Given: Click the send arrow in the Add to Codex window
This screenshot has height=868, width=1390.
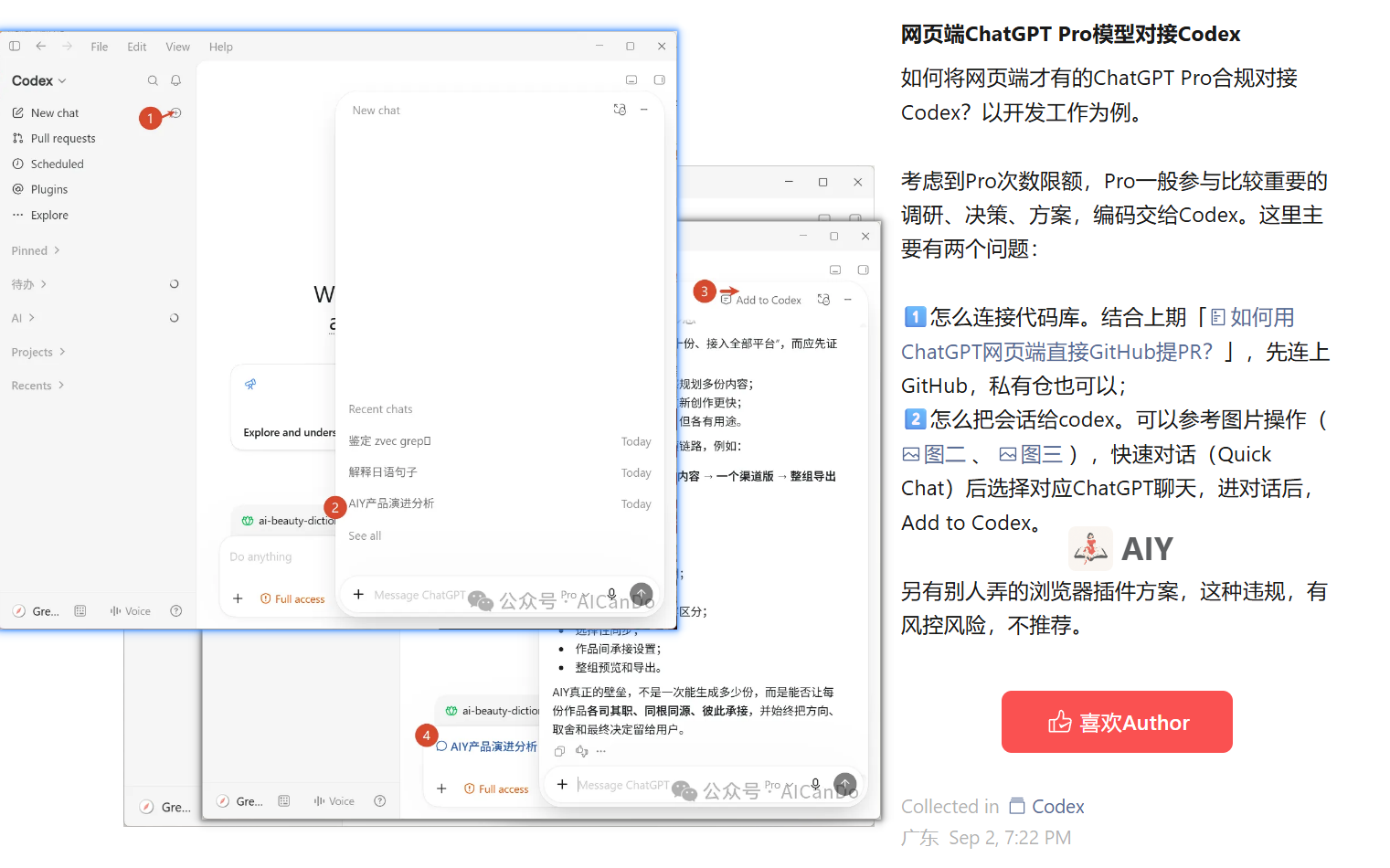Looking at the screenshot, I should [x=845, y=784].
